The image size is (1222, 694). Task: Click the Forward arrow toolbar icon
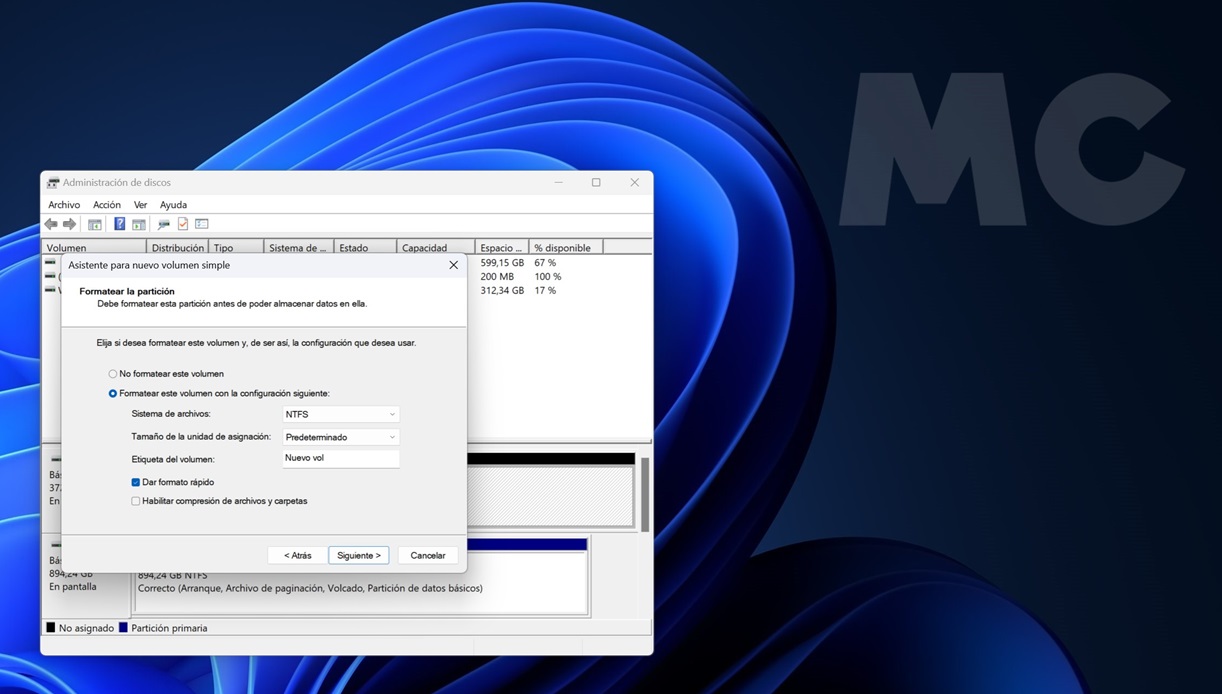(70, 224)
